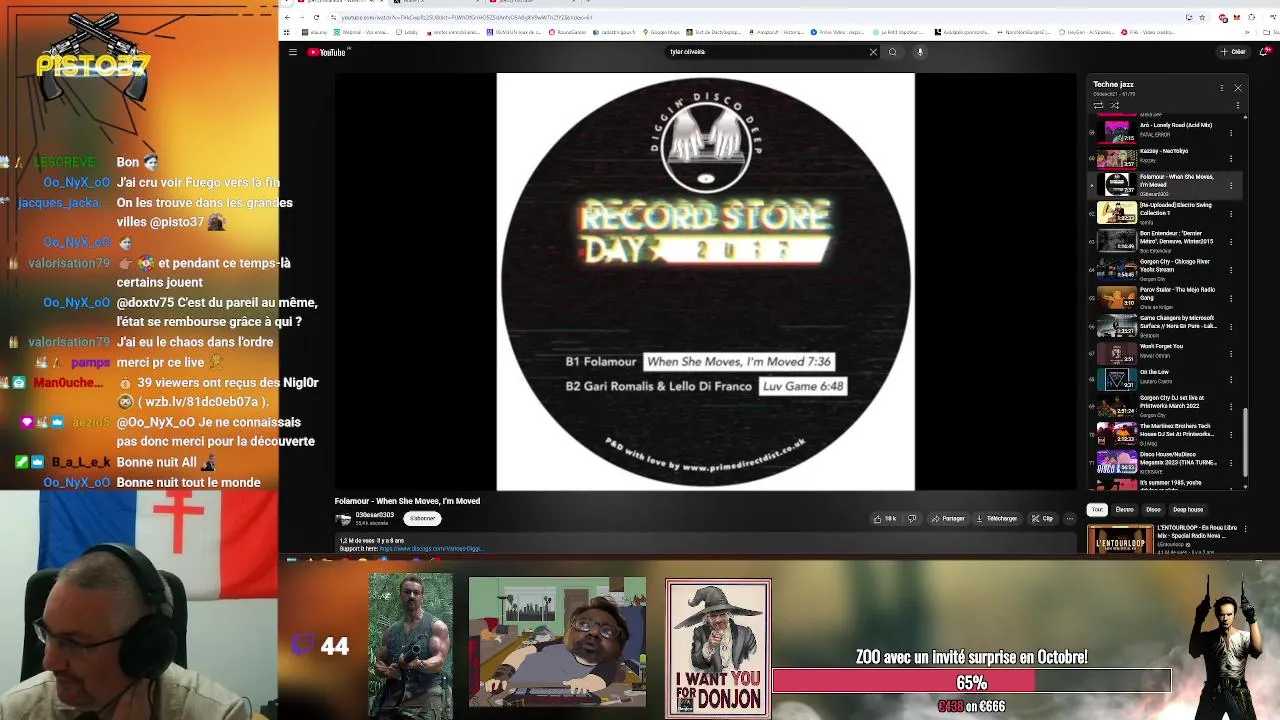Open options for 'Arò - Lonely Road' item
Image resolution: width=1280 pixels, height=720 pixels.
(x=1231, y=131)
